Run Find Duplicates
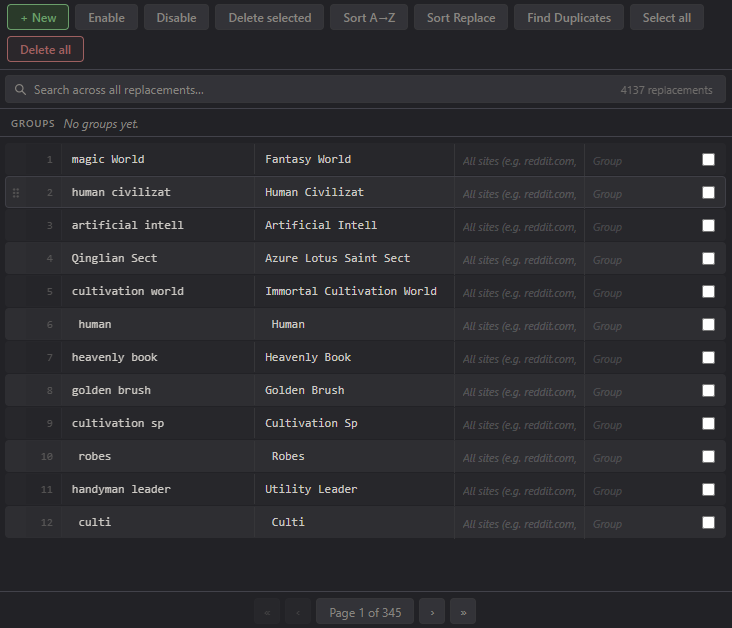The height and width of the screenshot is (628, 732). point(569,17)
